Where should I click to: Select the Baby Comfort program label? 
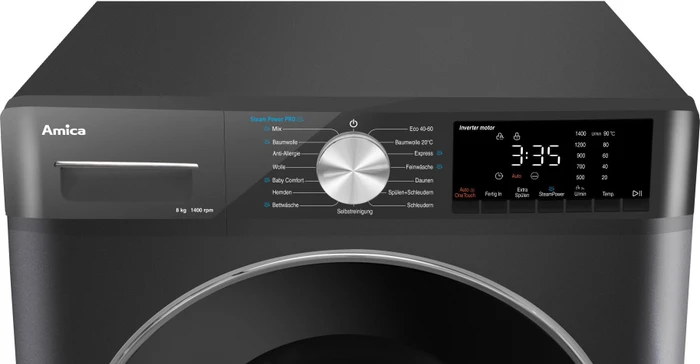coord(288,180)
